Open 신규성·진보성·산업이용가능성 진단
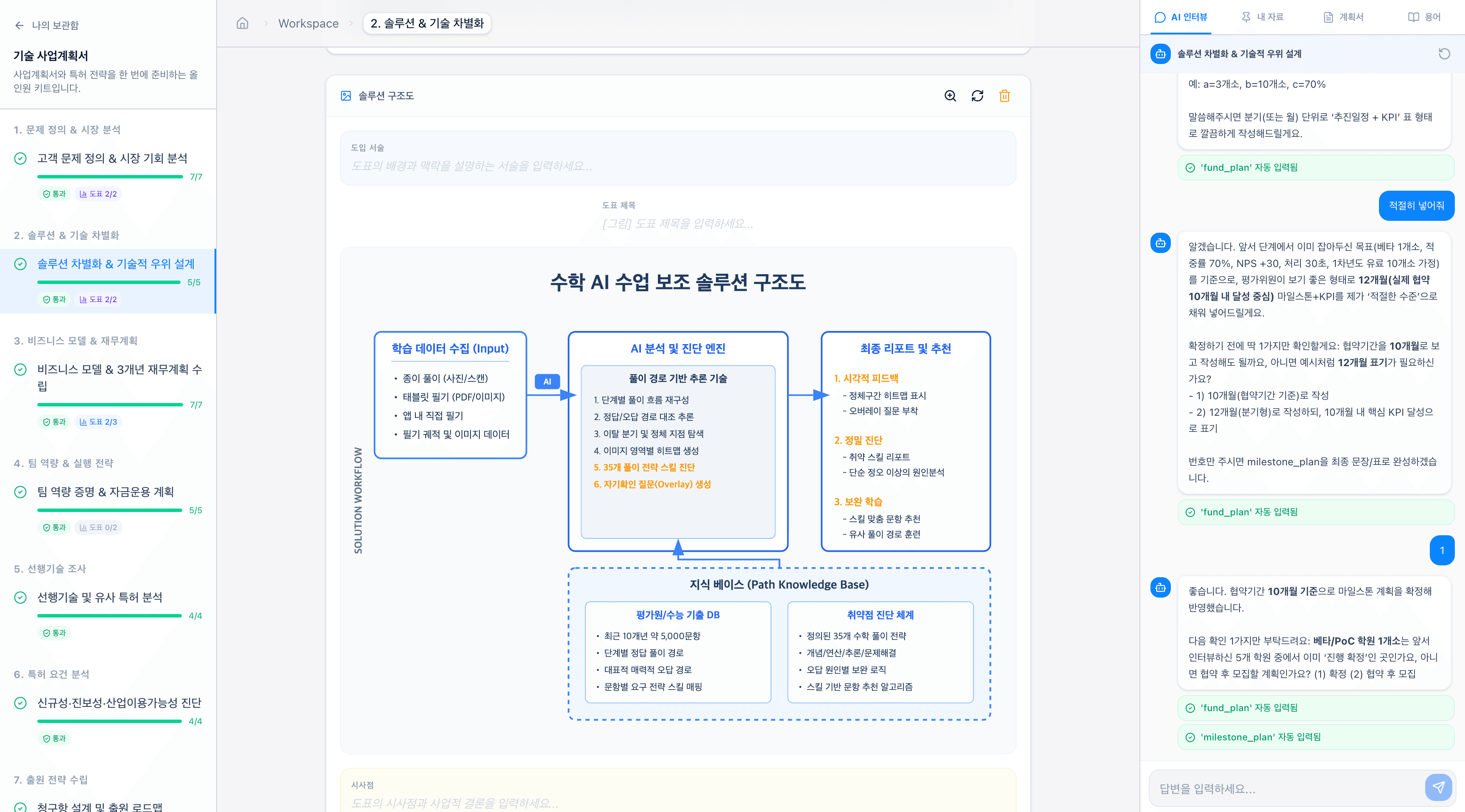 pos(120,703)
